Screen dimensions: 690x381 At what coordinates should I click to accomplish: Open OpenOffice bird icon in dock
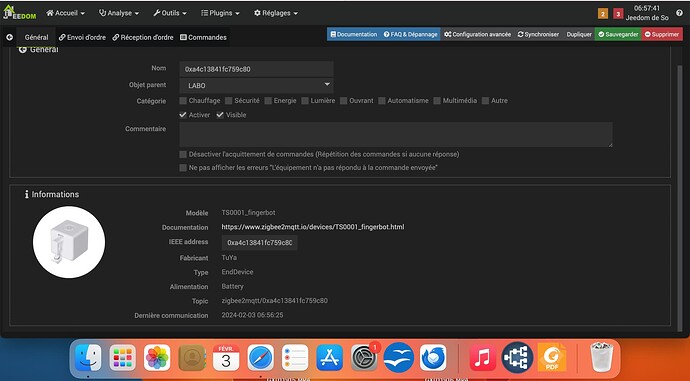[x=399, y=357]
